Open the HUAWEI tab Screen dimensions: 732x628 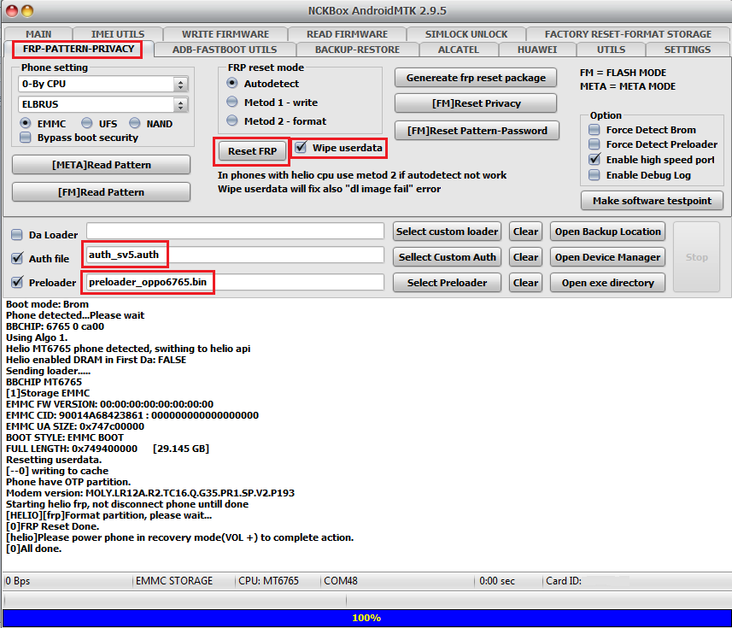tap(537, 49)
